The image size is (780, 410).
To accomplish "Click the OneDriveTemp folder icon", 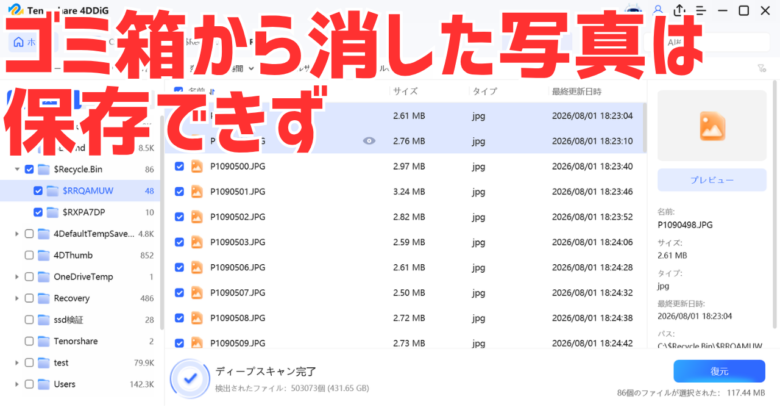I will (x=44, y=277).
